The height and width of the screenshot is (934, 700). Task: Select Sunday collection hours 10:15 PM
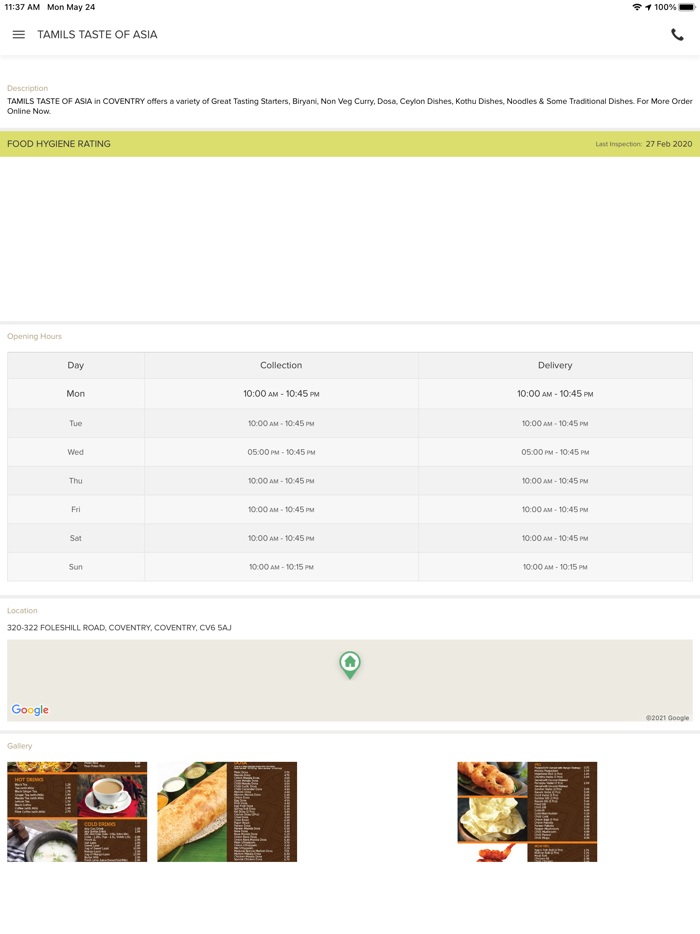pyautogui.click(x=281, y=566)
